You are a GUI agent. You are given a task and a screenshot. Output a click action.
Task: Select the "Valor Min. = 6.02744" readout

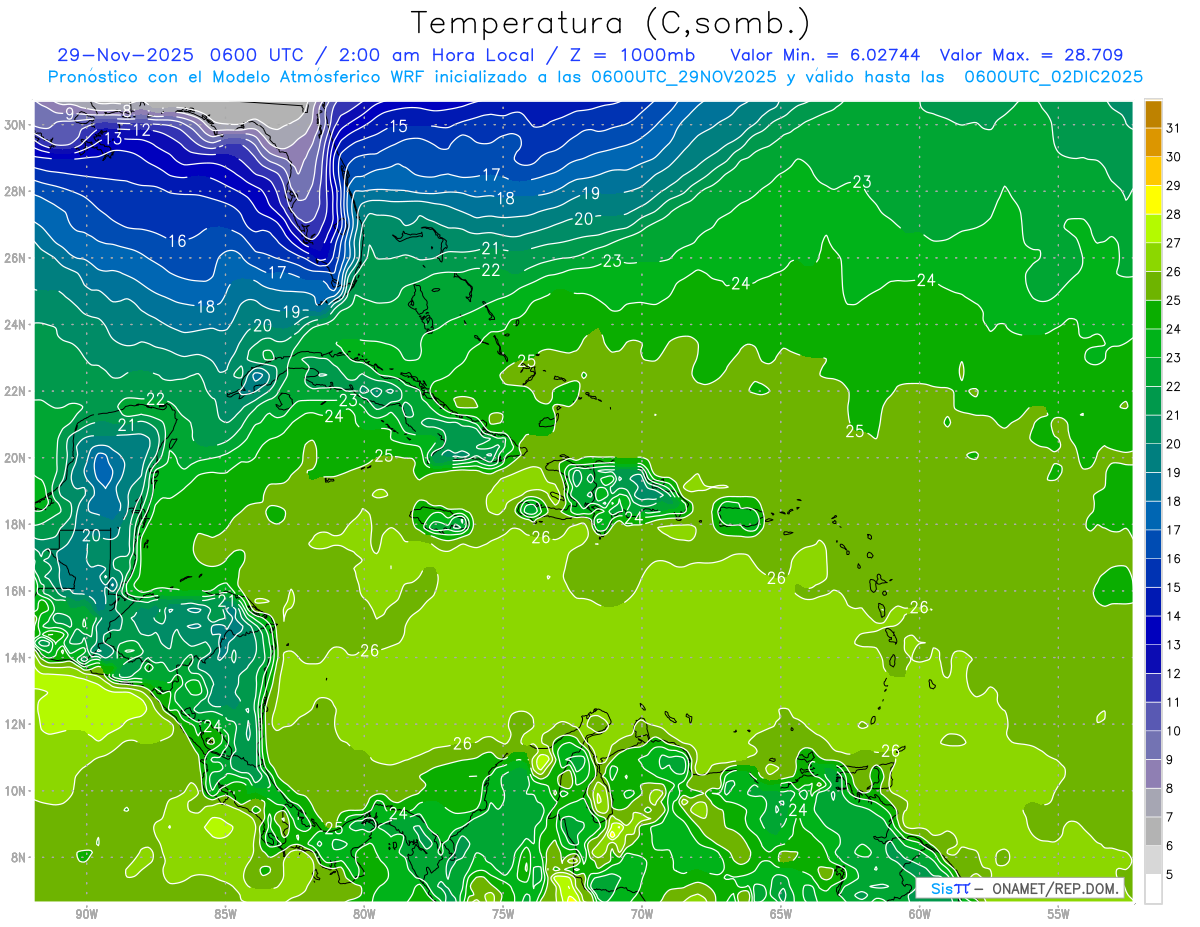tap(826, 55)
